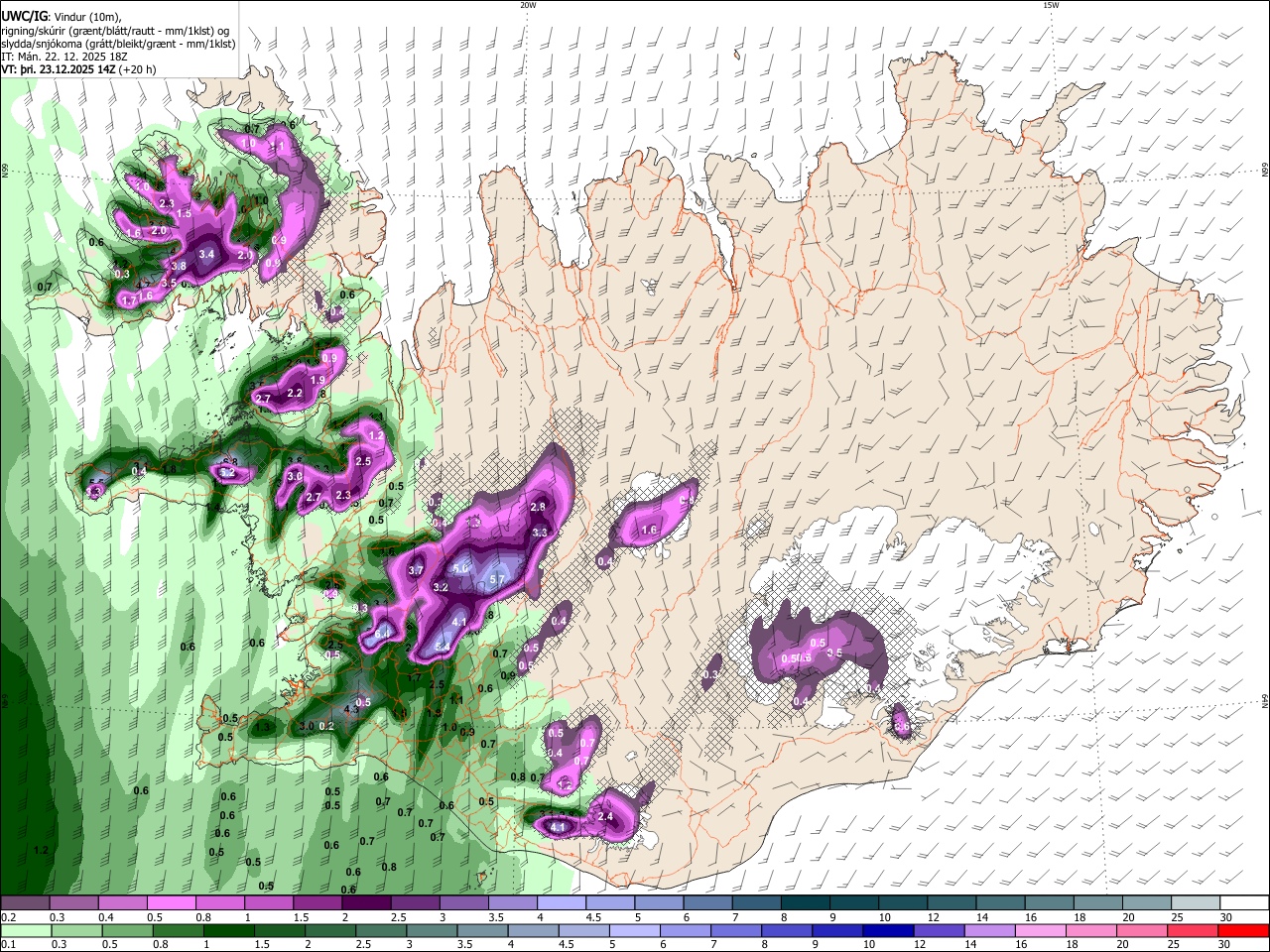The width and height of the screenshot is (1270, 952).
Task: Click the '0.1' label on the rain scale
Action: click(x=7, y=944)
